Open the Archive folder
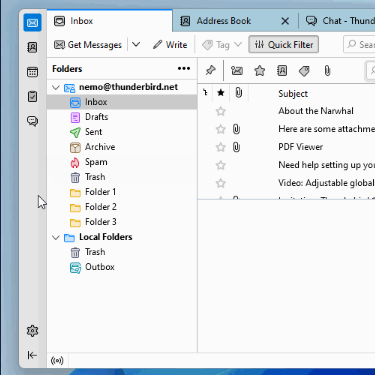 click(x=122, y=147)
